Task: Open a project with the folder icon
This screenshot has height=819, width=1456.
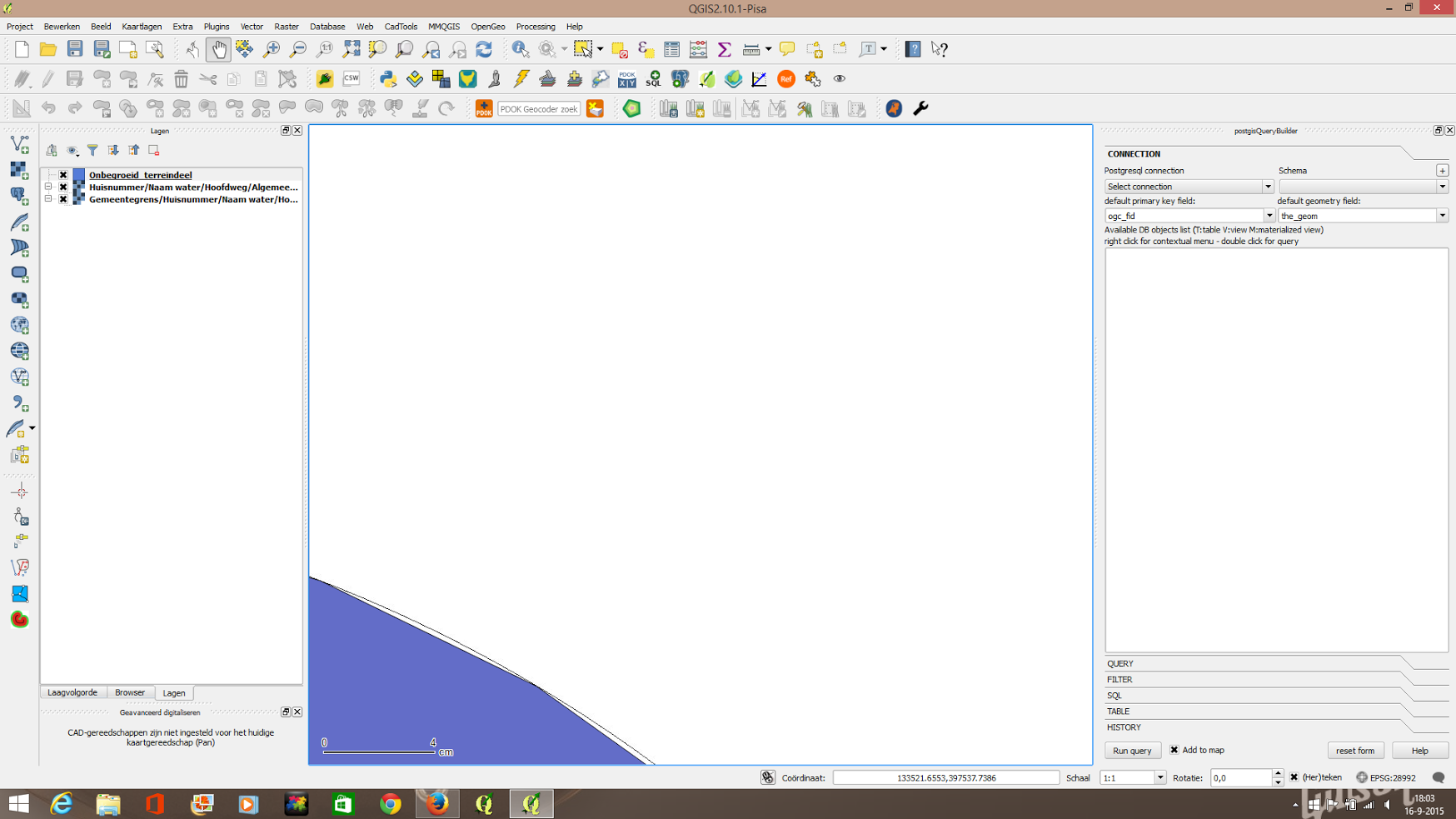Action: click(48, 49)
